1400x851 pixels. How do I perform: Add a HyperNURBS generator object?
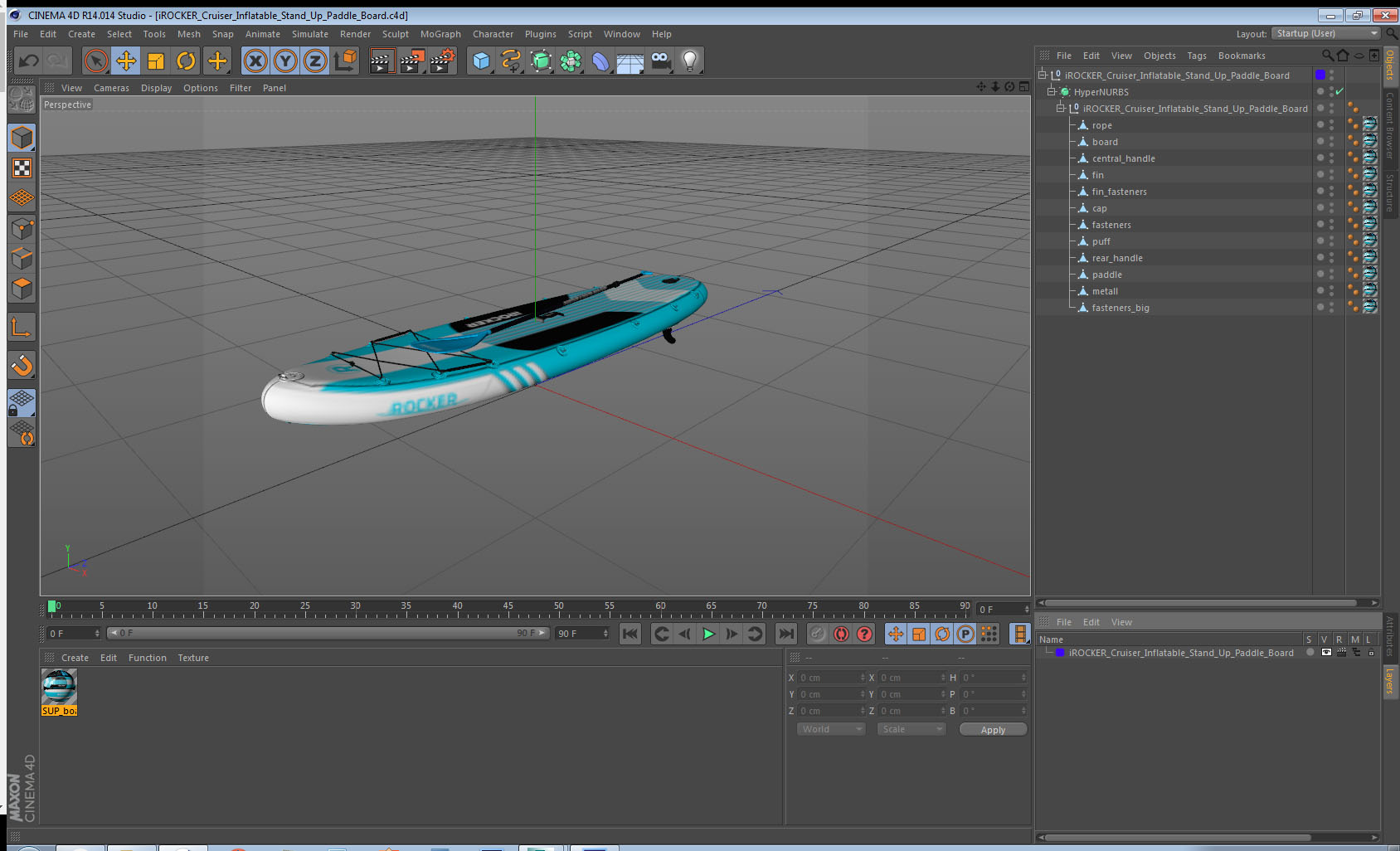[541, 61]
